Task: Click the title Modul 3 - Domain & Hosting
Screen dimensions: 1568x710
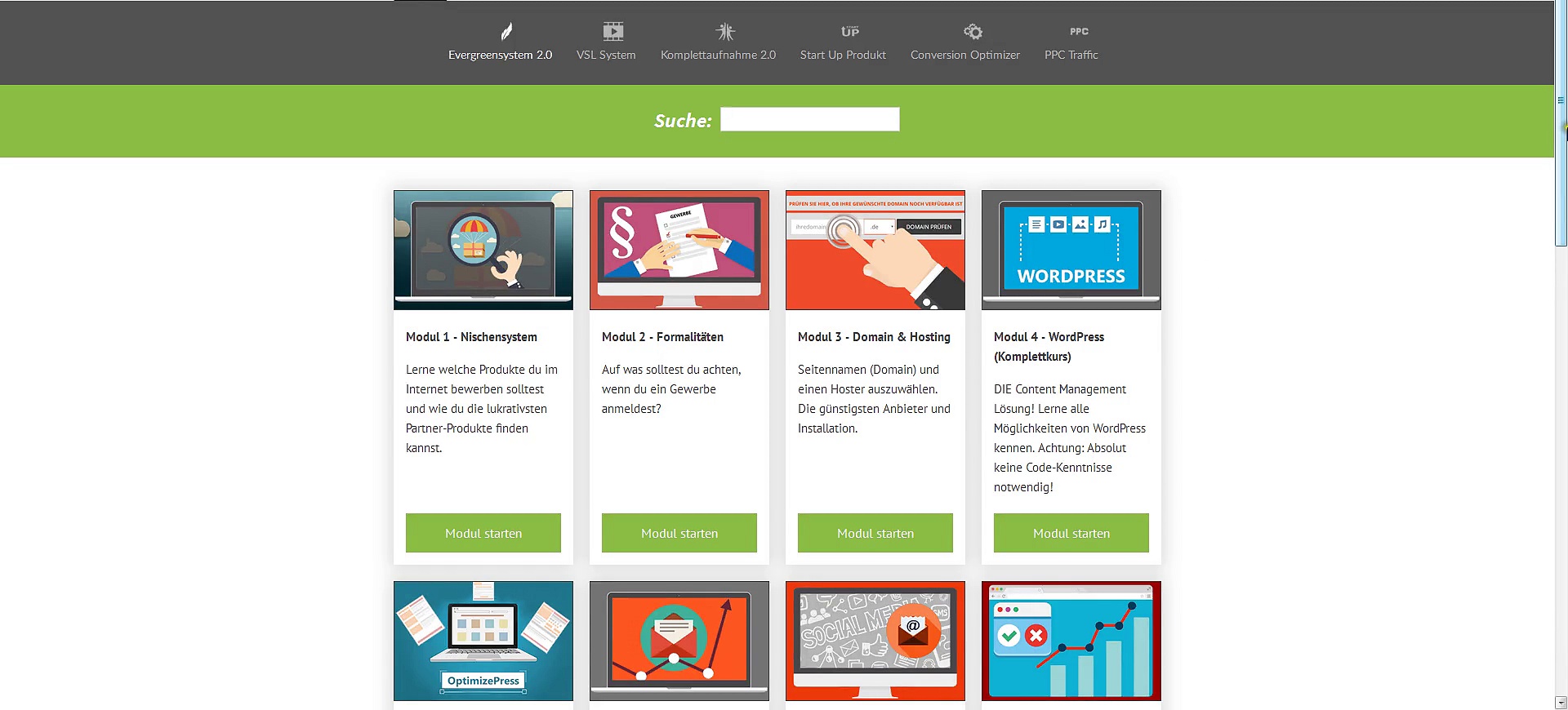Action: [874, 337]
